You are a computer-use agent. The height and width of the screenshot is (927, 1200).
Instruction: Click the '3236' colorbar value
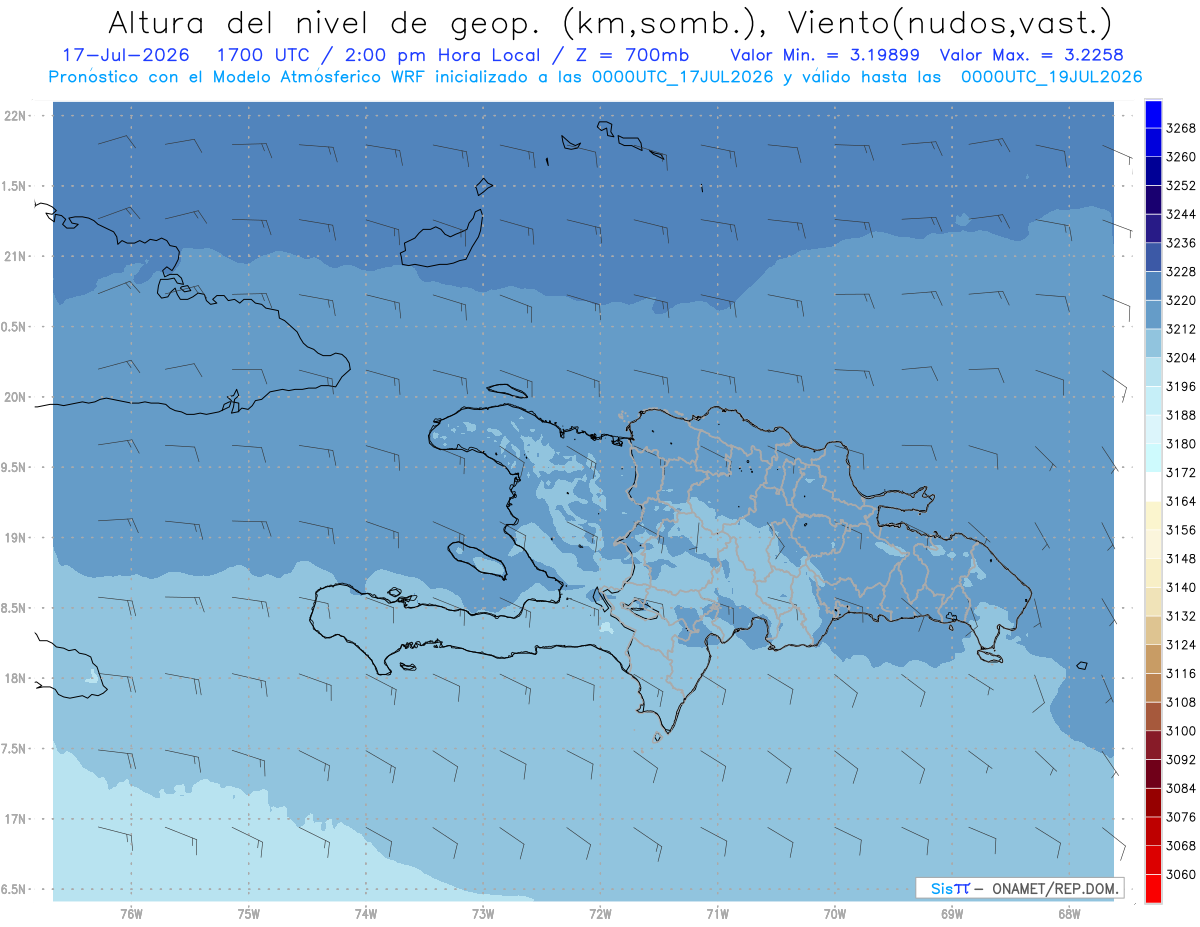[x=1181, y=243]
